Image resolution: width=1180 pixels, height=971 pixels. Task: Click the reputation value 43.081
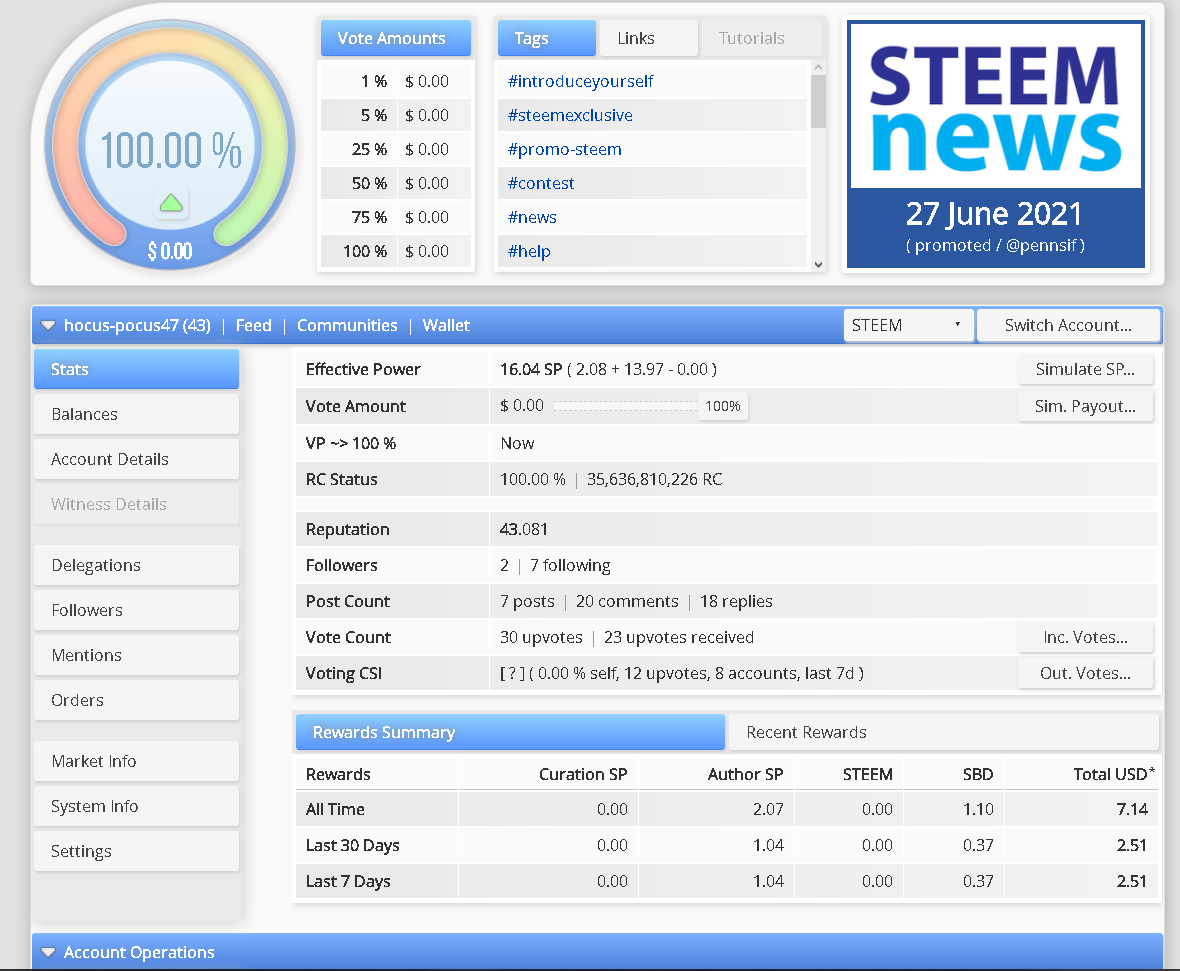[524, 530]
